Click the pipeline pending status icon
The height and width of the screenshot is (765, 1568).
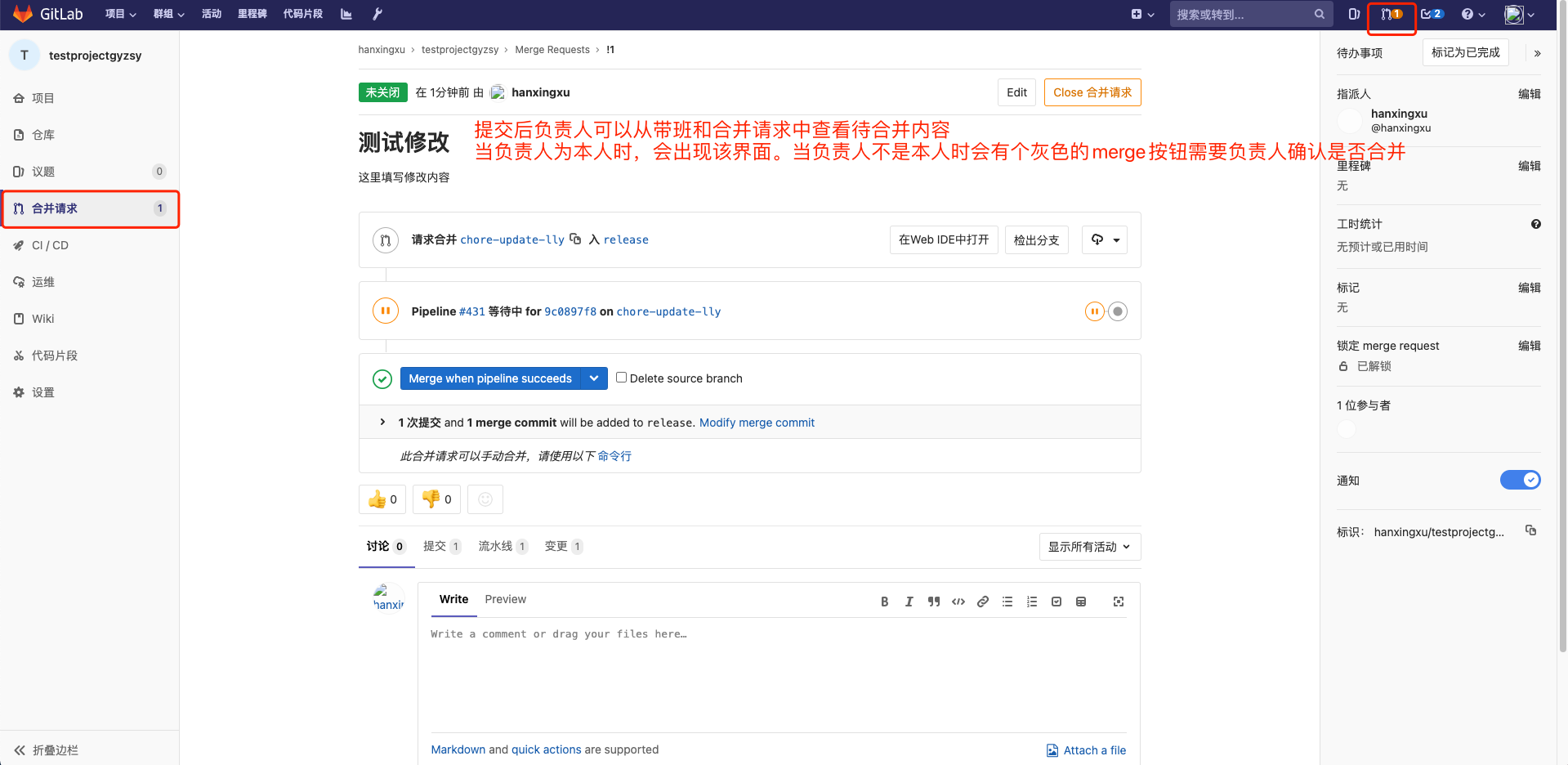(385, 311)
